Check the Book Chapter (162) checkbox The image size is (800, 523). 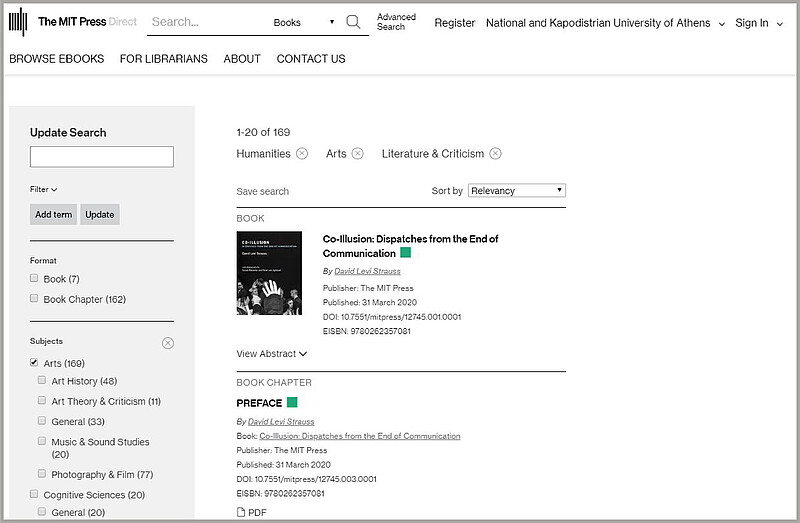34,298
